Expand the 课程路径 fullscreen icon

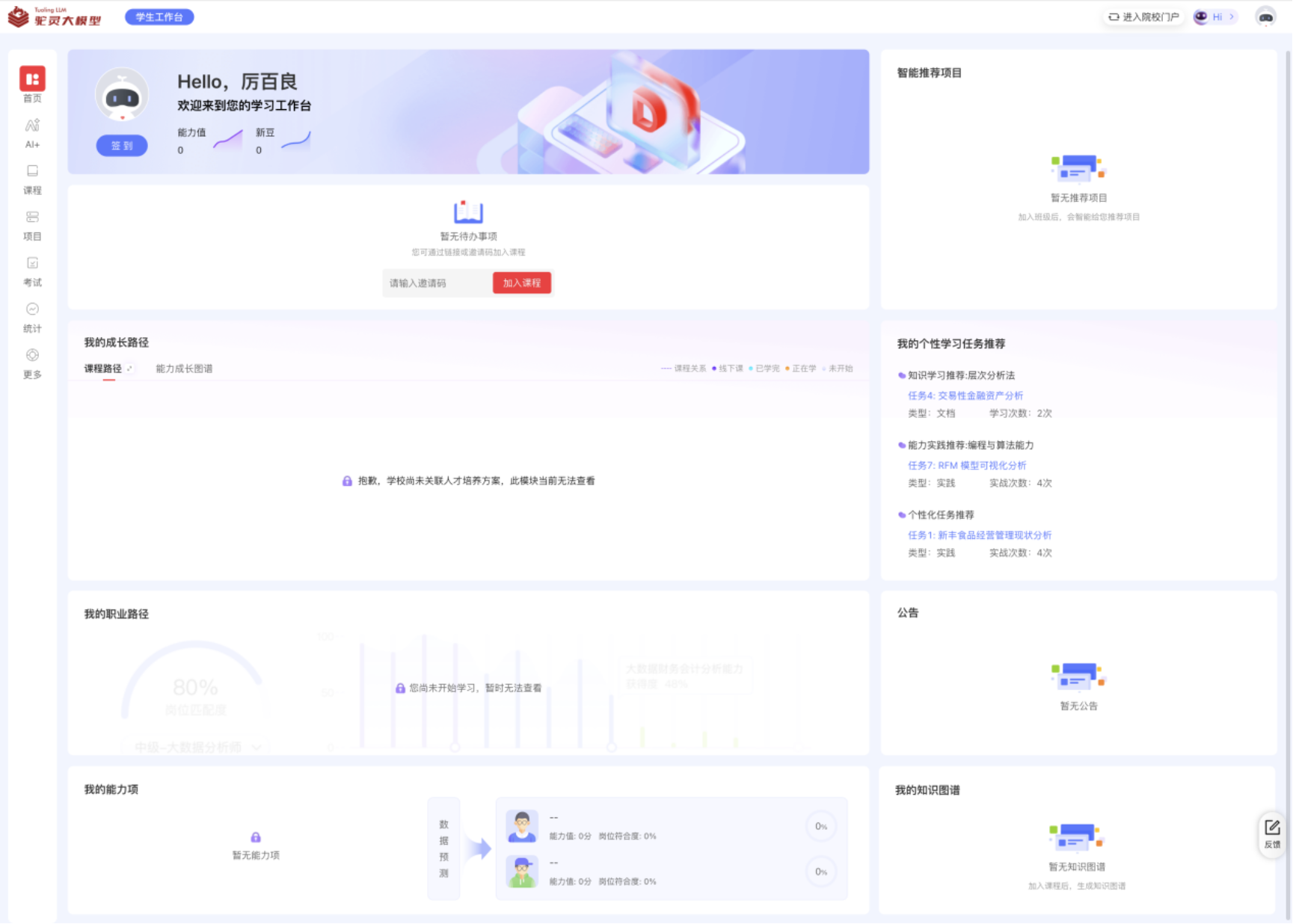(x=129, y=369)
